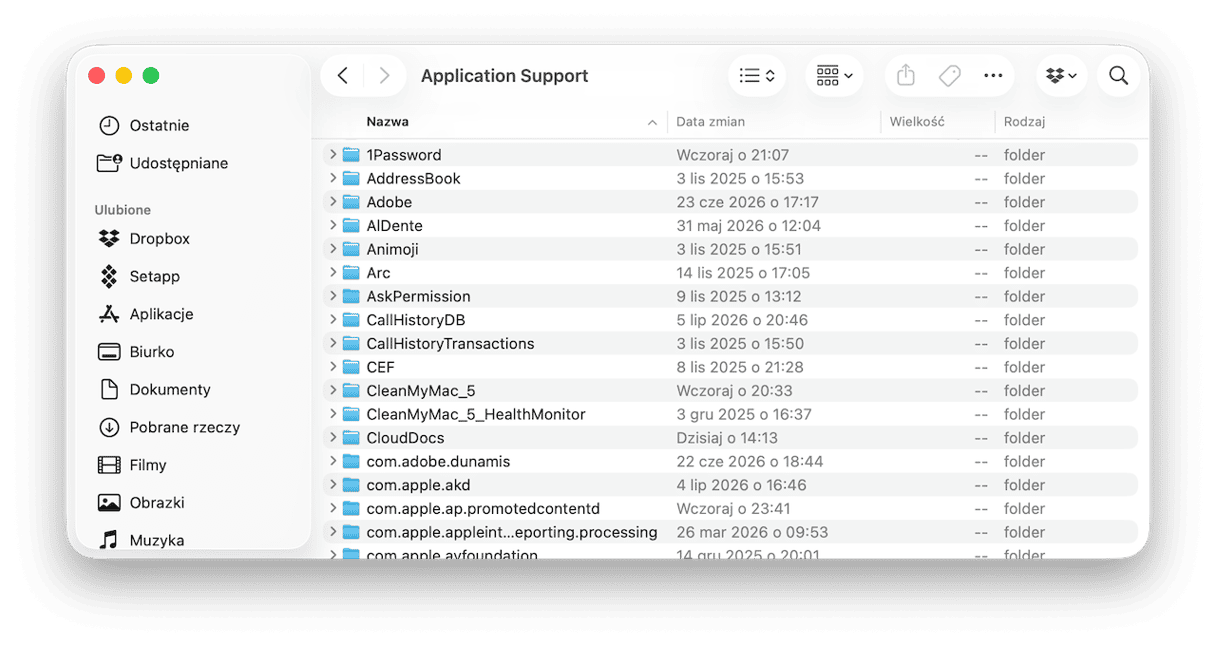Go back with the left chevron button
This screenshot has width=1216, height=646.
point(343,76)
